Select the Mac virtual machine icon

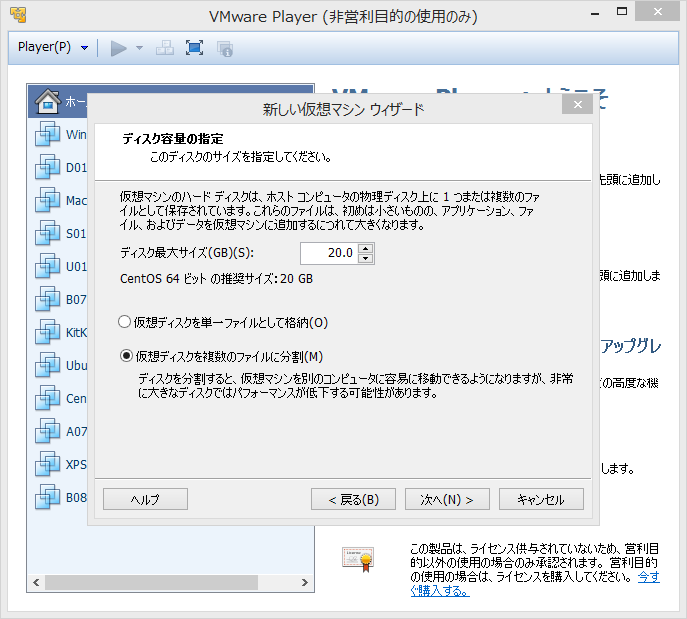47,200
